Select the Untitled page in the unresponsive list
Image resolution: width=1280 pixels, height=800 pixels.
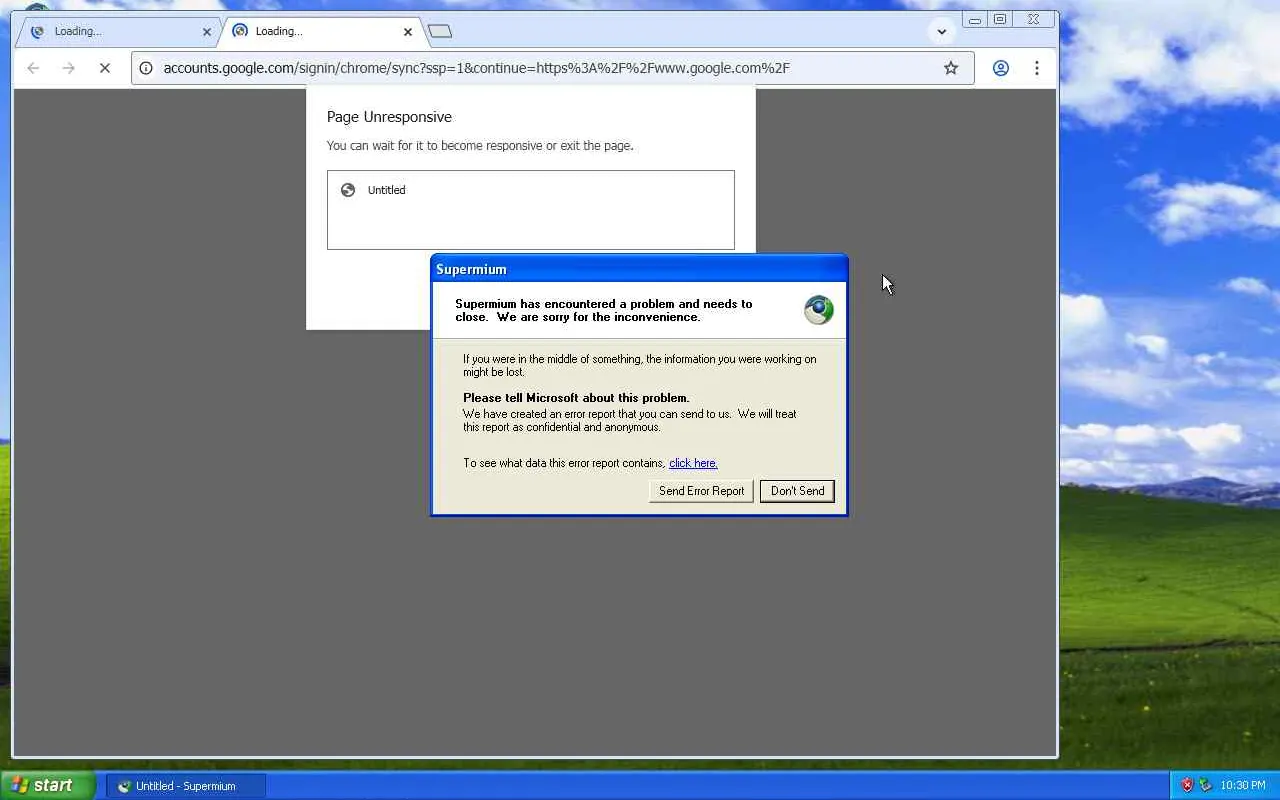pos(530,190)
